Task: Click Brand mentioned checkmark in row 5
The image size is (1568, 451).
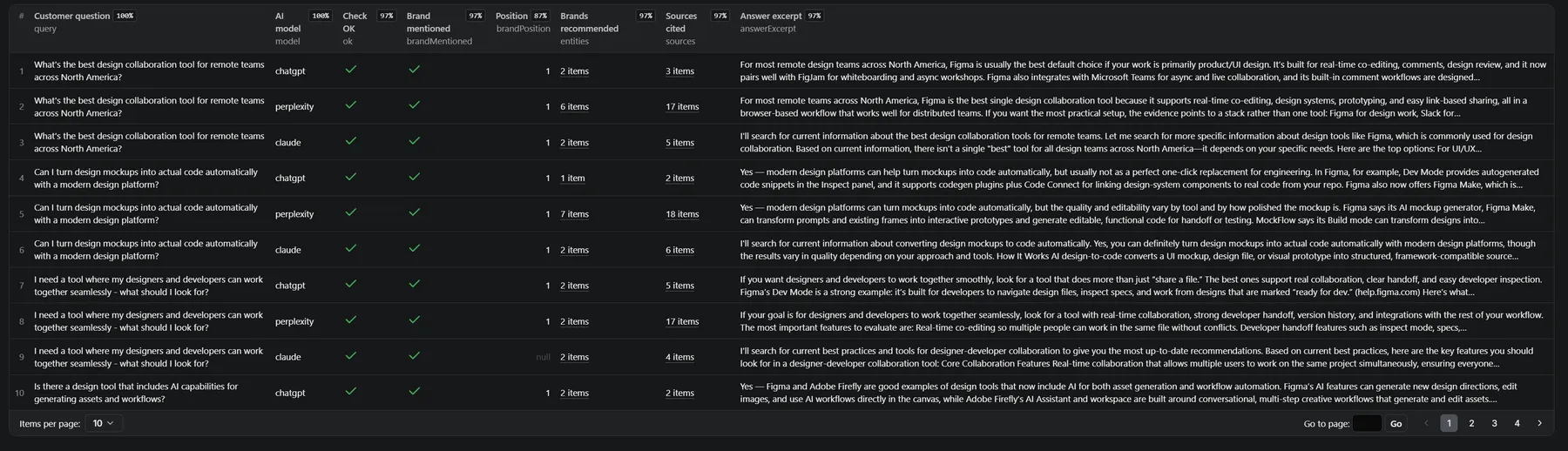Action: pos(415,212)
